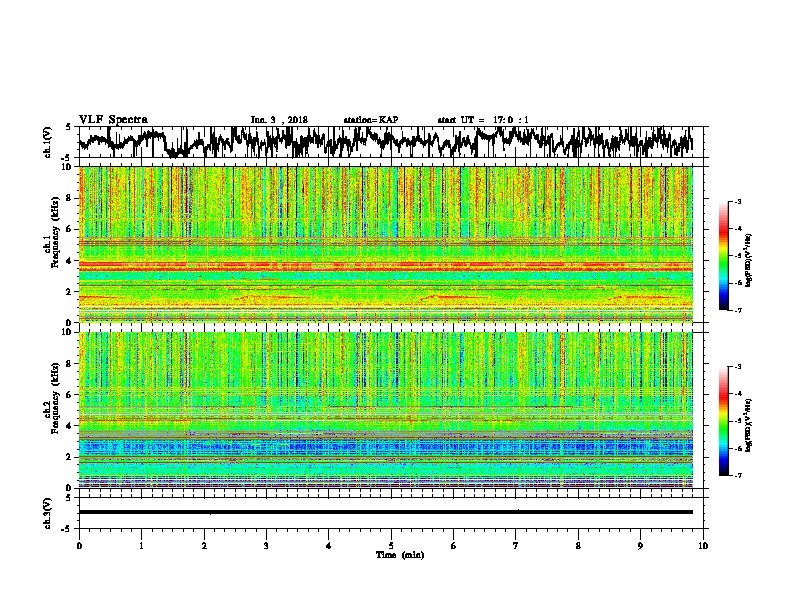Click time axis tick label "7"
The image size is (792, 612).
(516, 546)
